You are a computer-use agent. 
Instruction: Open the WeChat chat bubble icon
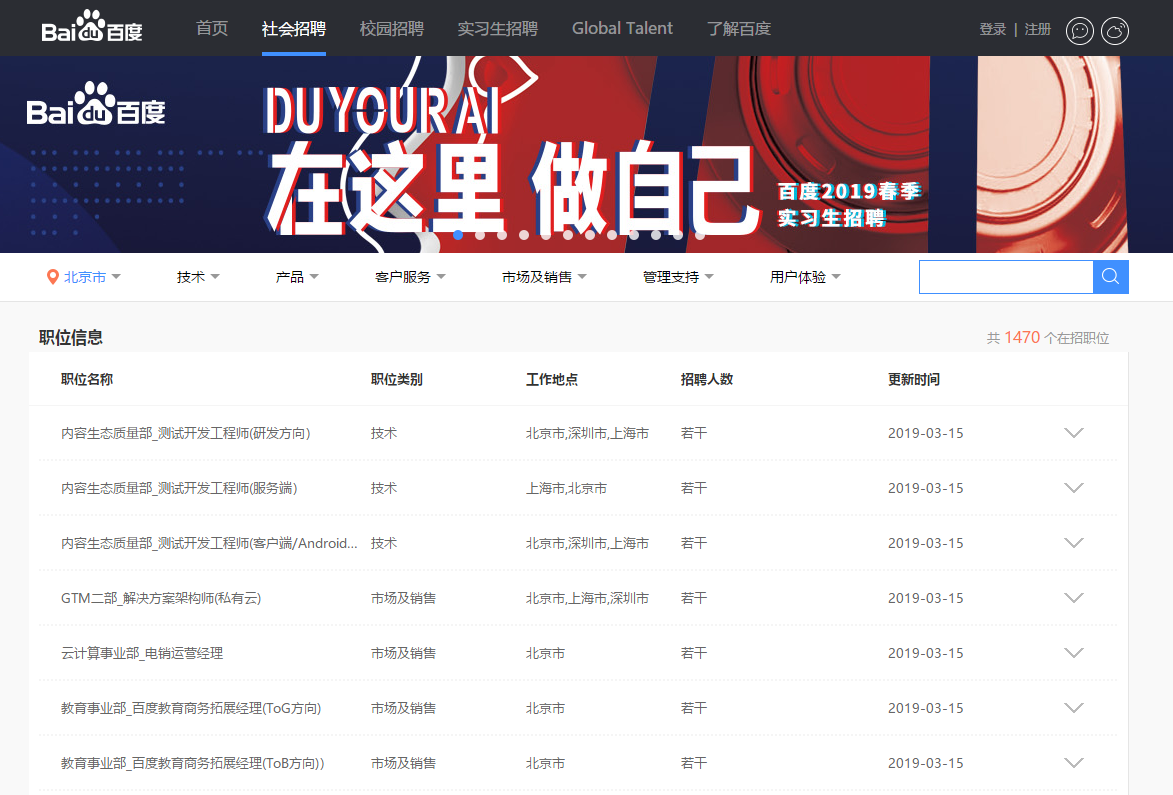(x=1079, y=31)
